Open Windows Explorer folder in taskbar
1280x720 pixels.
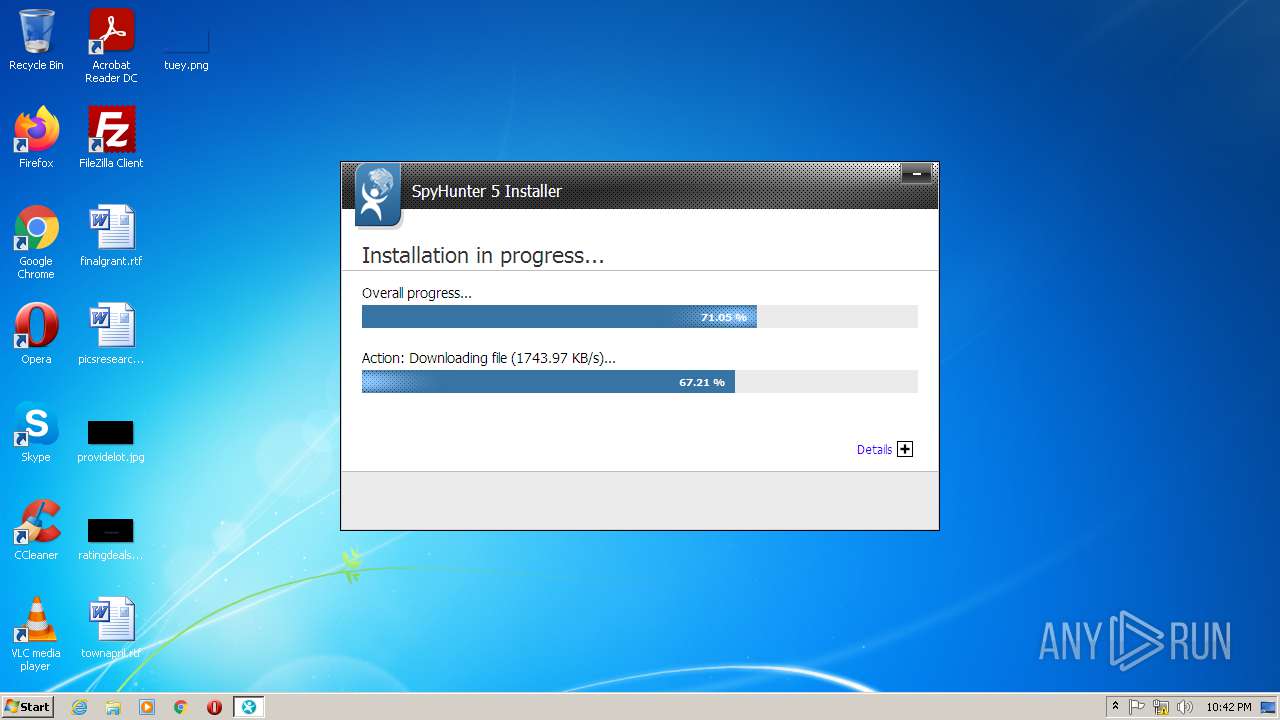tap(113, 707)
